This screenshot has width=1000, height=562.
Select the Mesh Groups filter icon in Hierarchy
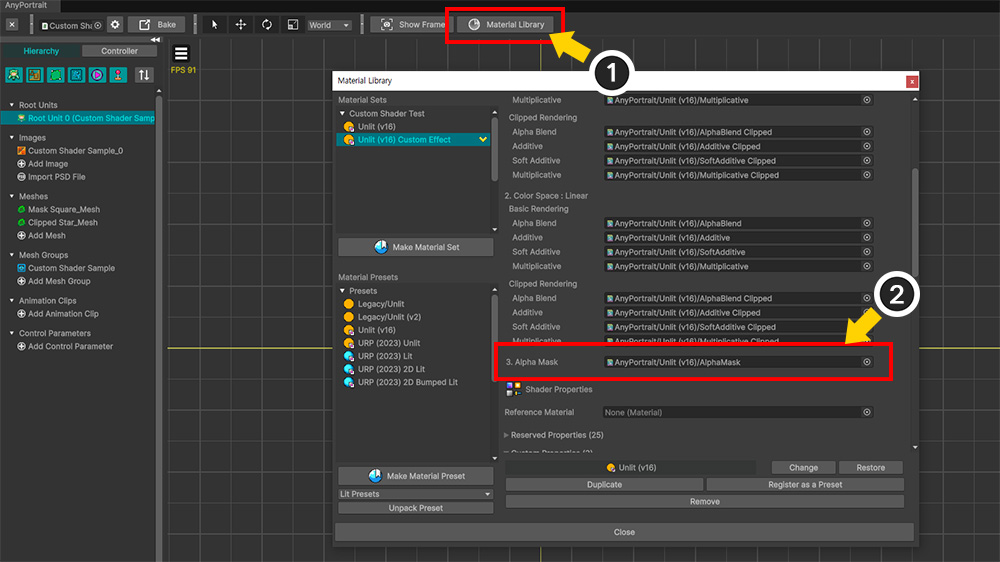click(x=77, y=75)
